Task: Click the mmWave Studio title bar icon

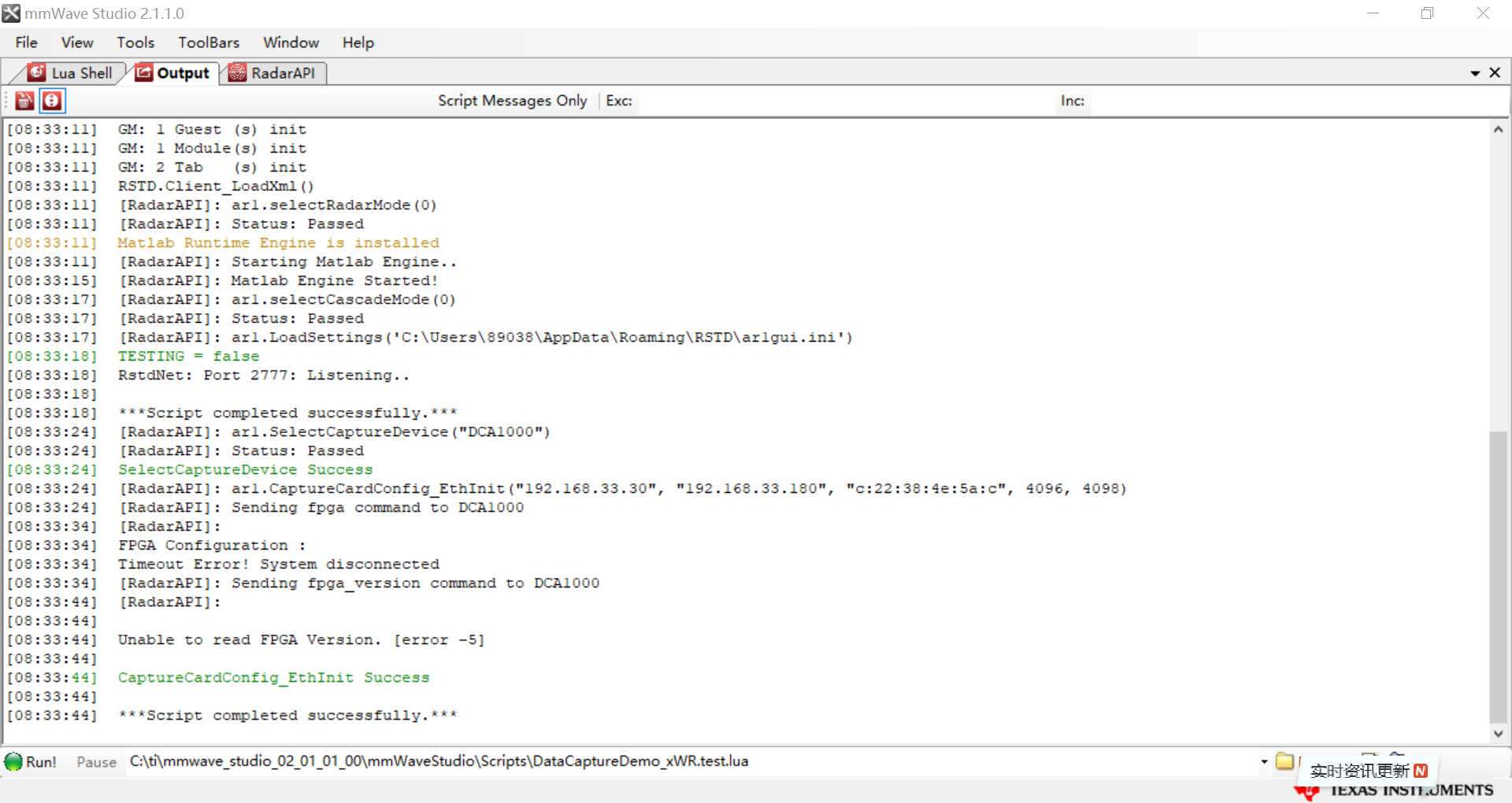Action: pos(11,13)
